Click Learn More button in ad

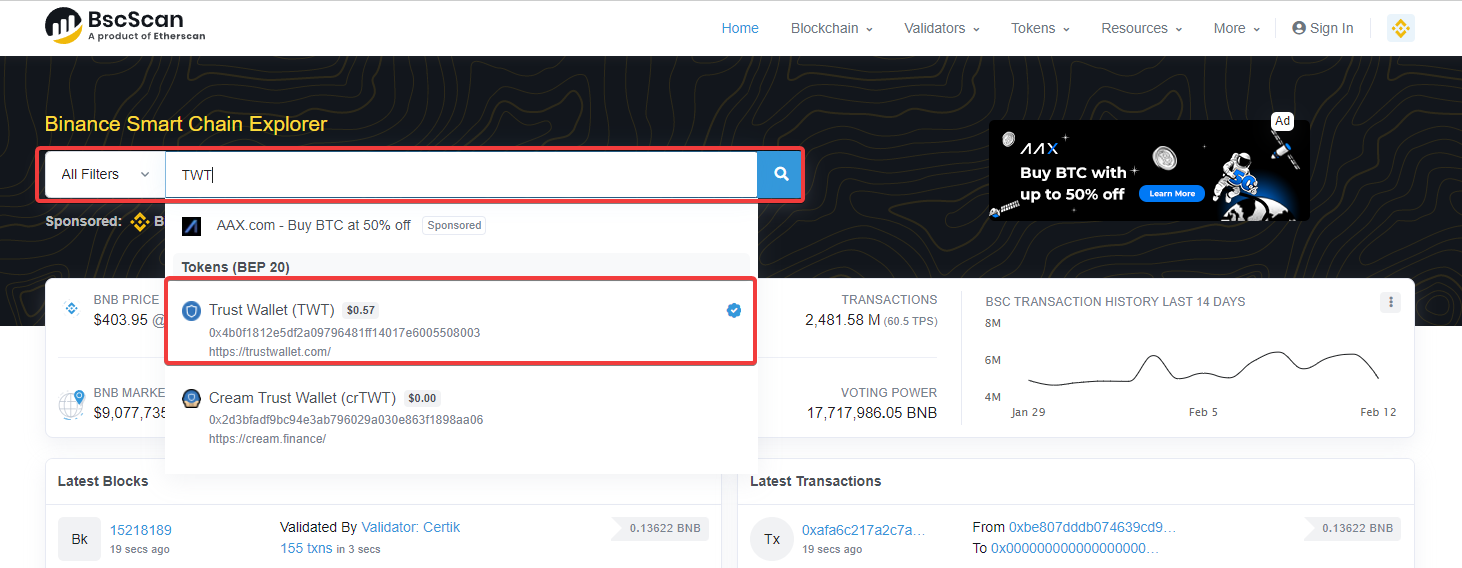click(x=1172, y=193)
